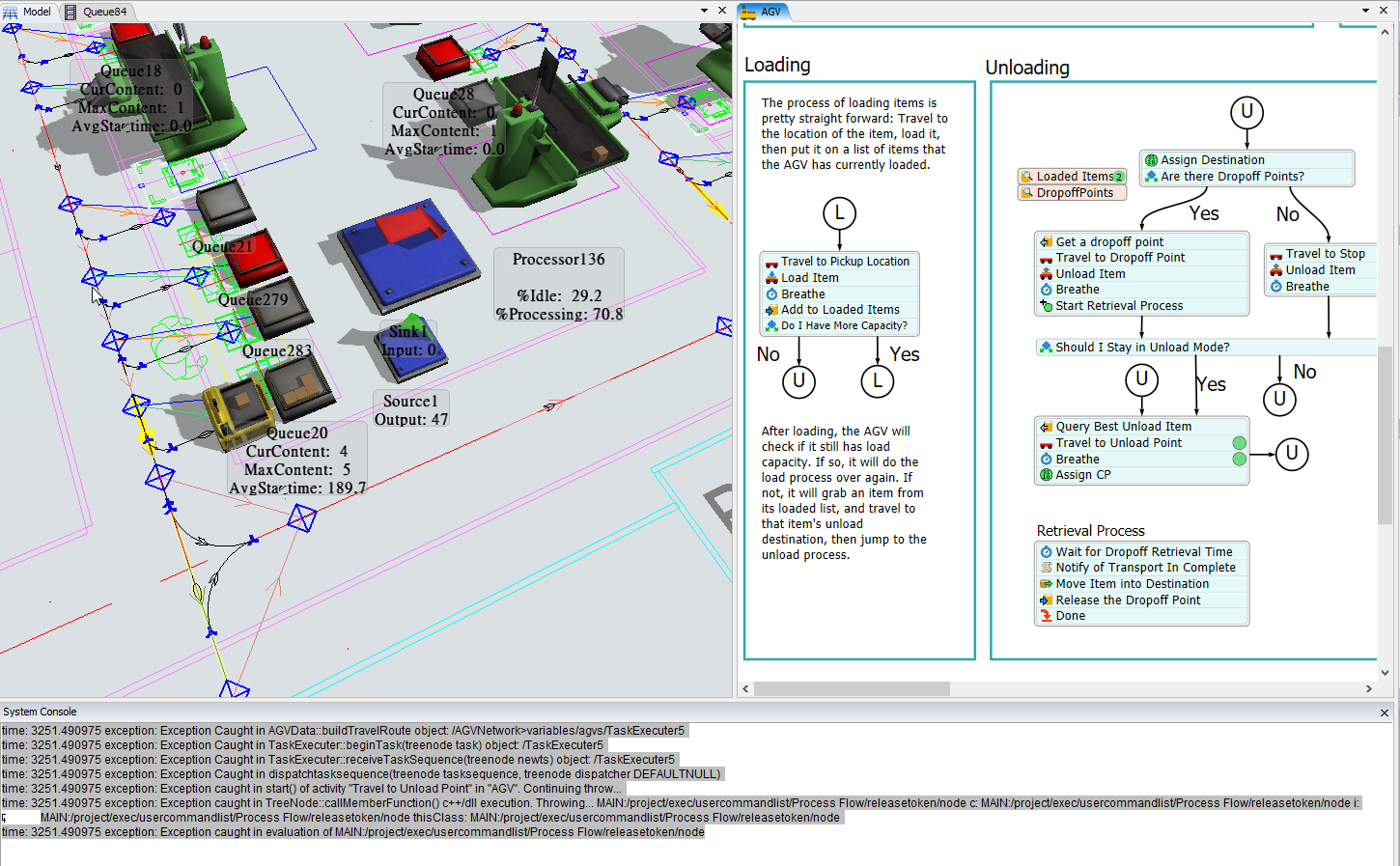Select the Done sink activity icon
The image size is (1400, 866).
click(x=1046, y=616)
